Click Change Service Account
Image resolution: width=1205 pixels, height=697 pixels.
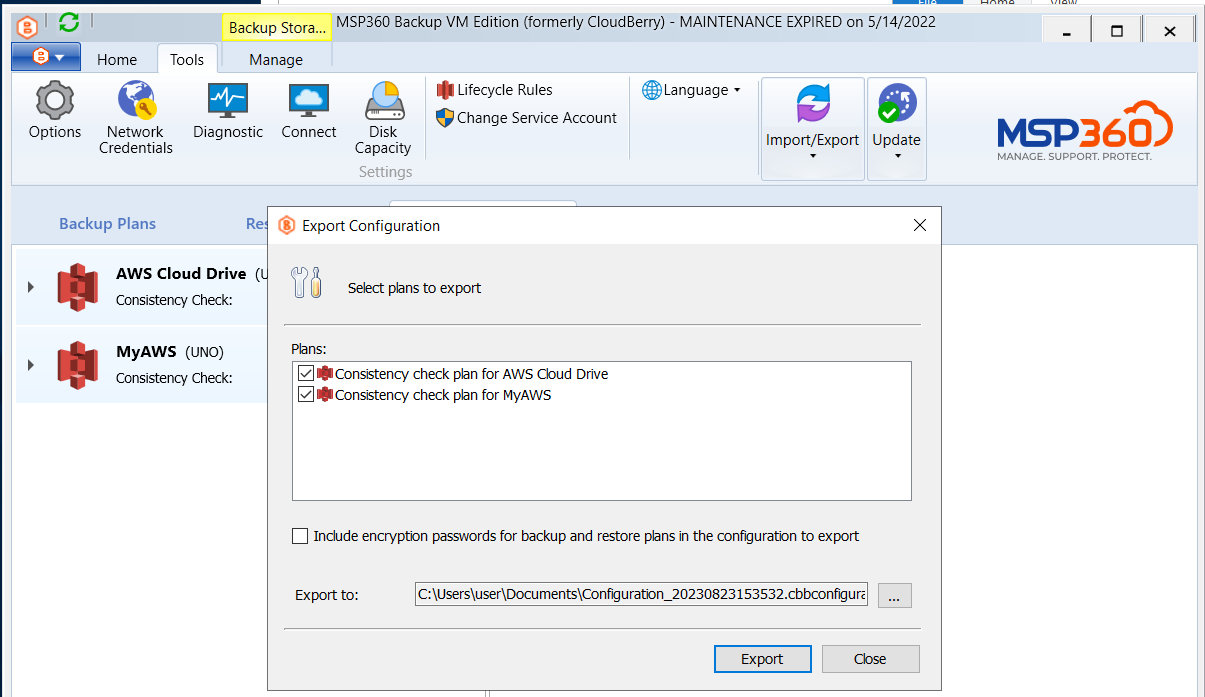tap(527, 118)
